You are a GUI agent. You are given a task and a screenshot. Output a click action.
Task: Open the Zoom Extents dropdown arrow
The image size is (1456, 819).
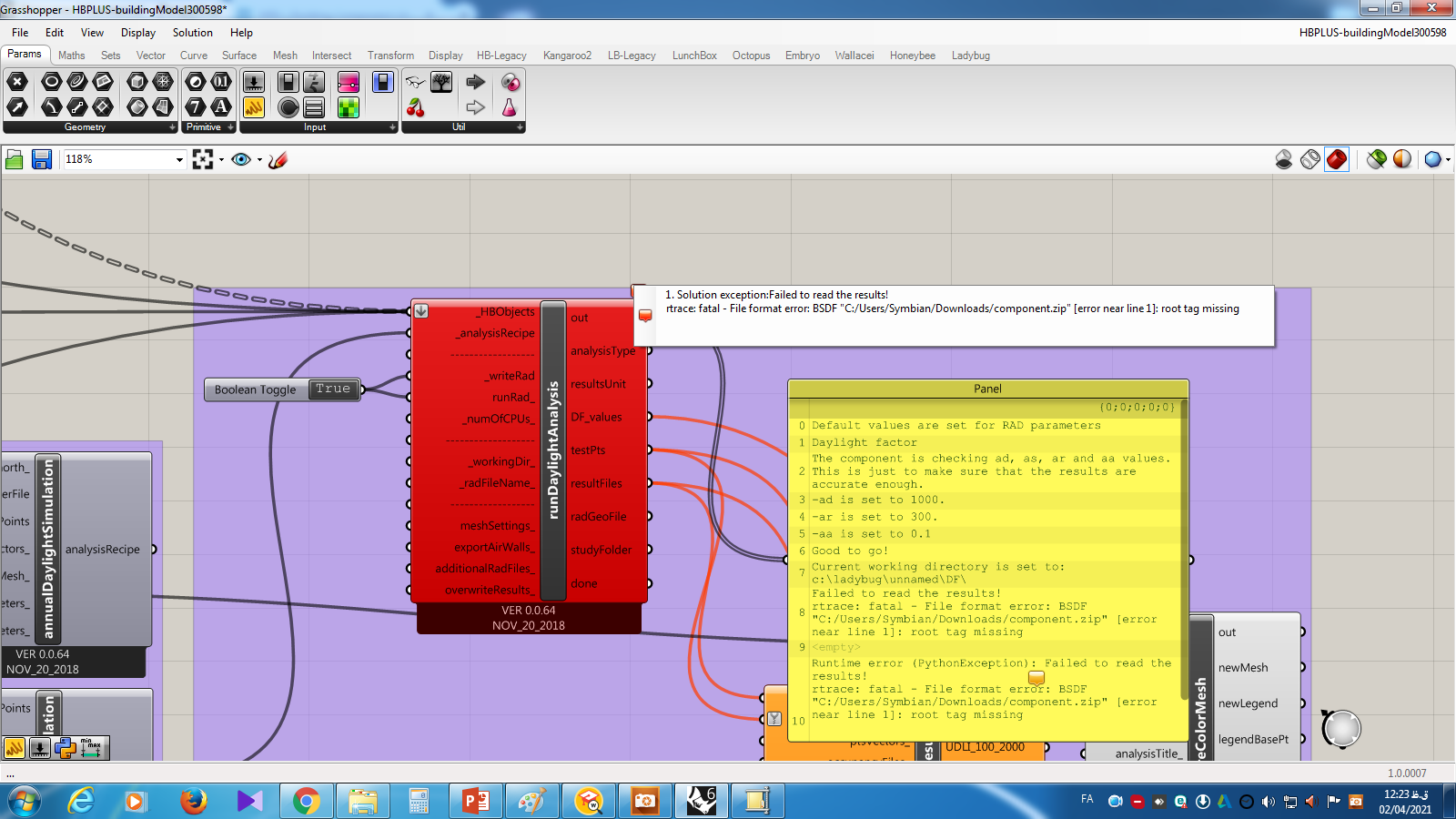coord(221,160)
